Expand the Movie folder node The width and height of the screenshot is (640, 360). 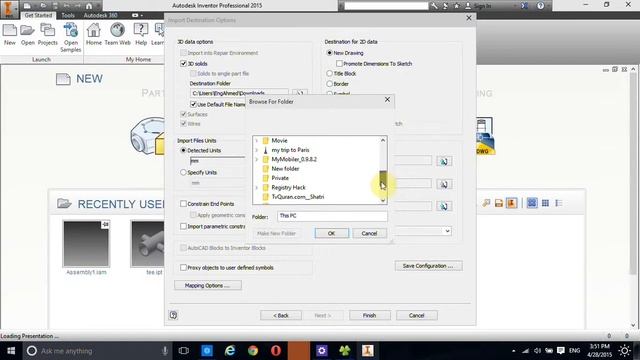click(x=257, y=140)
